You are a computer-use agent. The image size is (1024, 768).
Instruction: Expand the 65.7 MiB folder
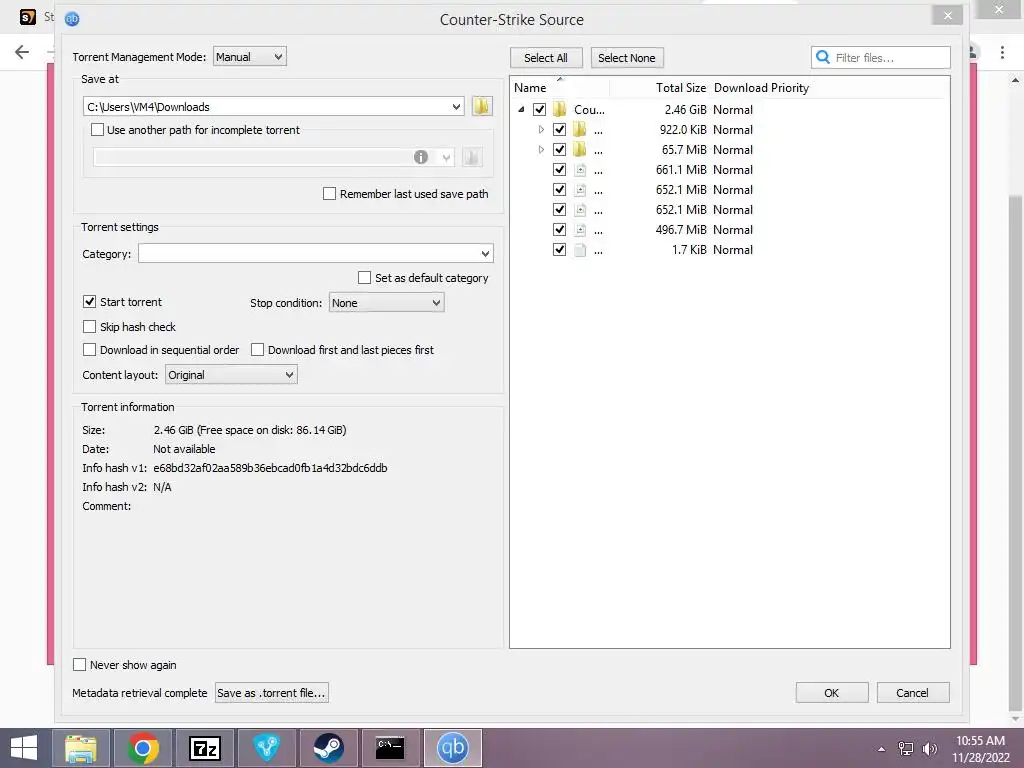[x=541, y=150]
